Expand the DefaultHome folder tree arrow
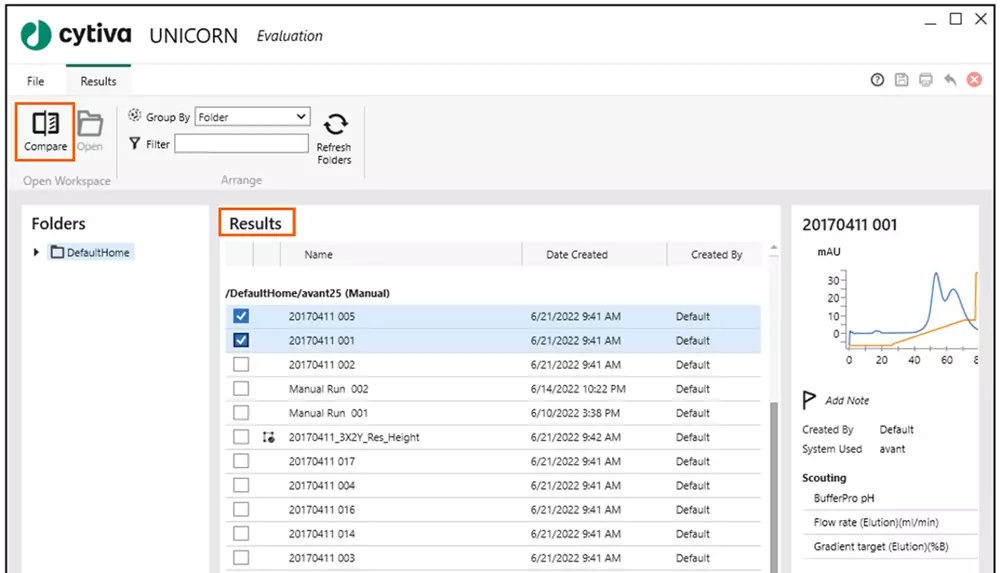 click(37, 253)
